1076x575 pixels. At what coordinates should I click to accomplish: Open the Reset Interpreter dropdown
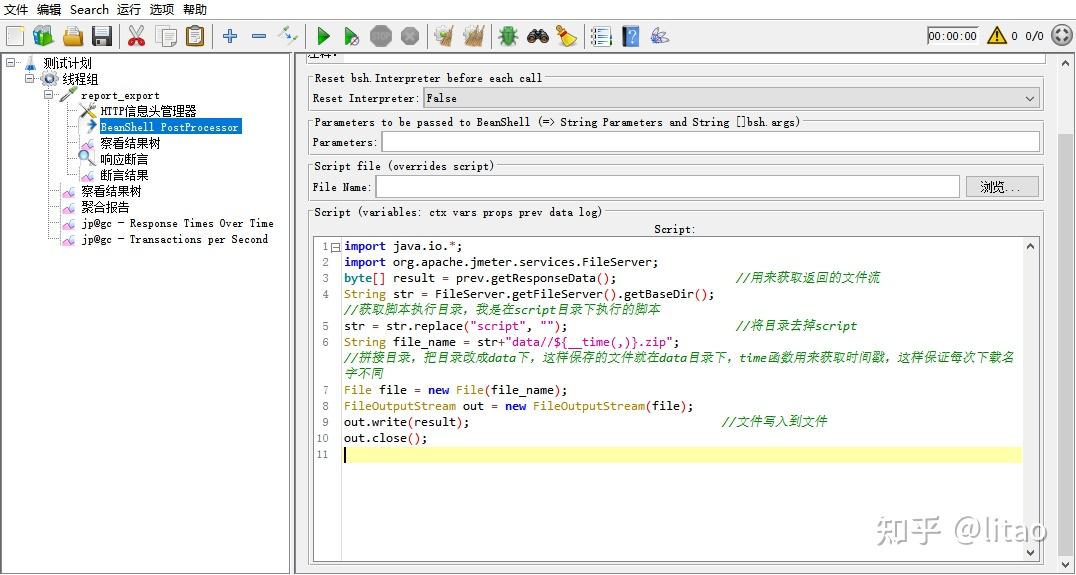coord(732,98)
